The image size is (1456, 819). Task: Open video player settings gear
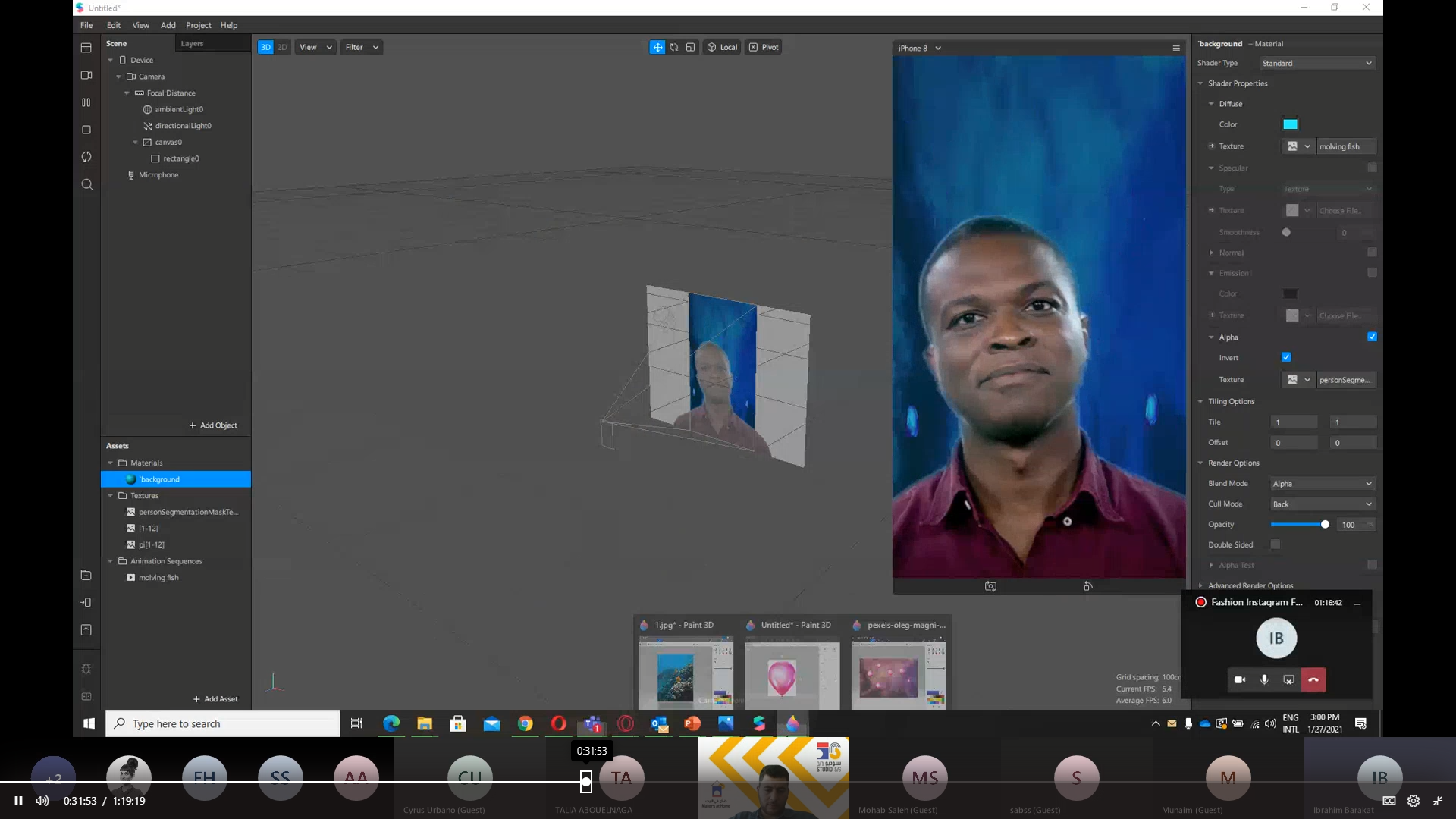pos(1414,801)
